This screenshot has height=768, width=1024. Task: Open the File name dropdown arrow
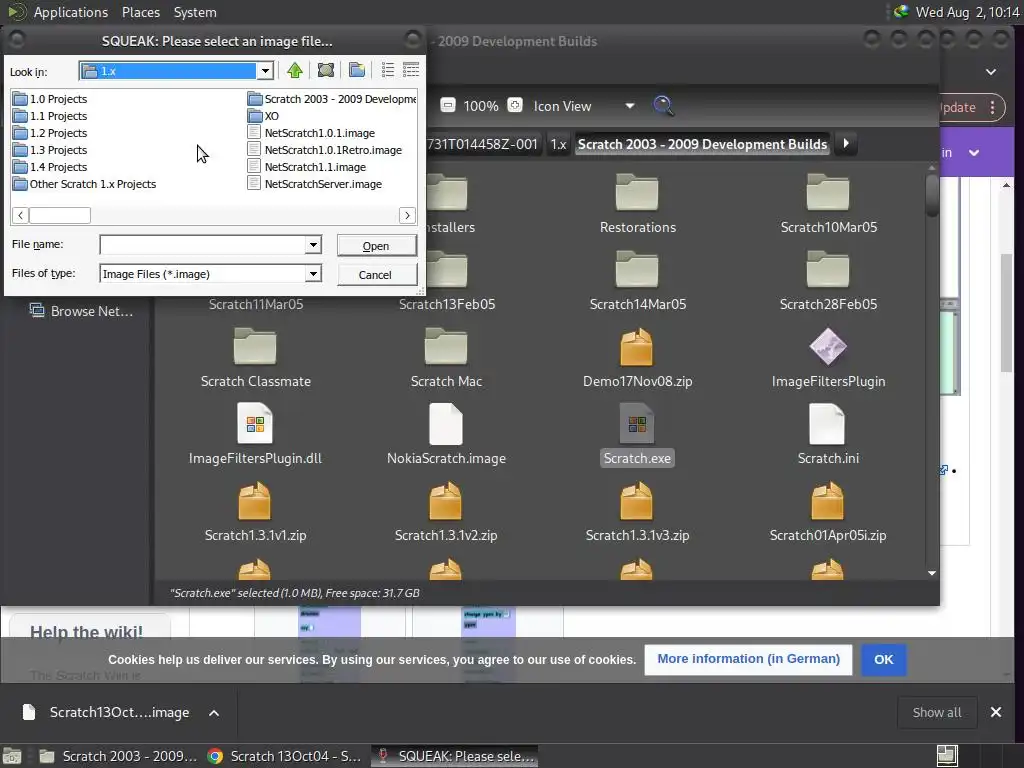(313, 245)
